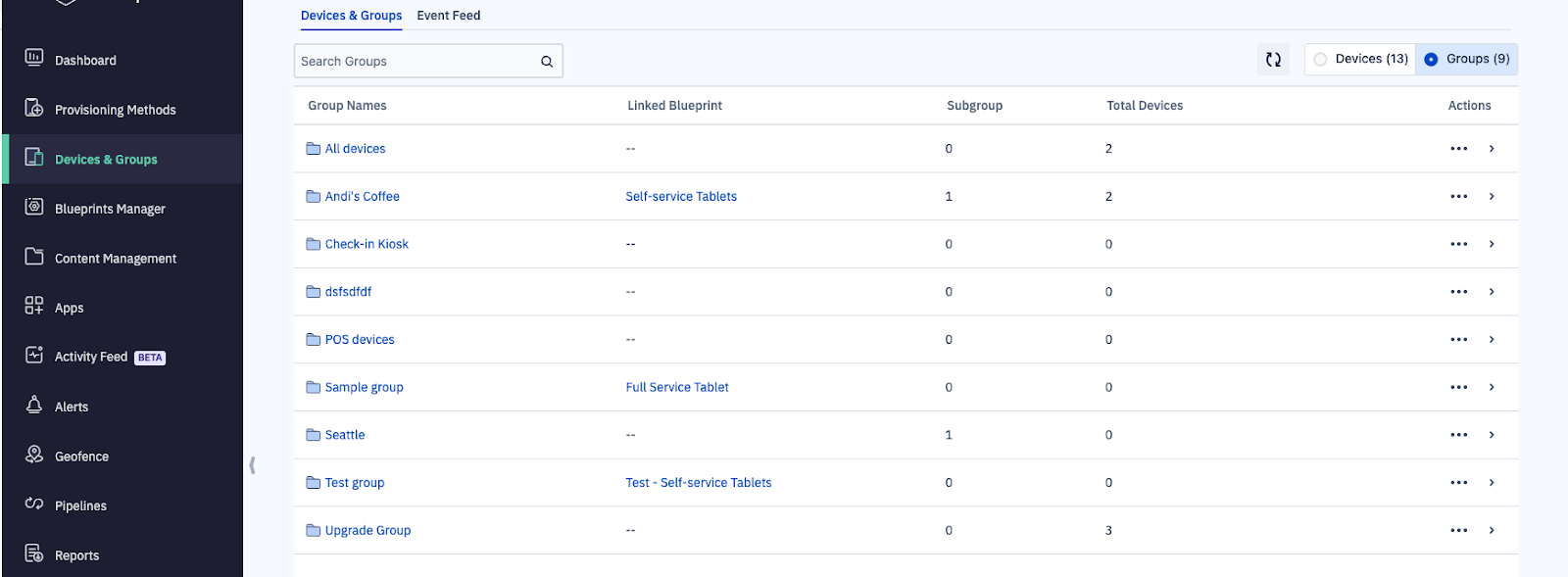
Task: Click the search magnifier icon
Action: click(547, 62)
